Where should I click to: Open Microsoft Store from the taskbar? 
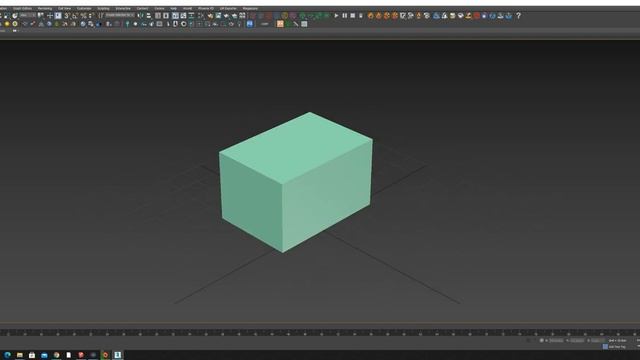pyautogui.click(x=32, y=355)
